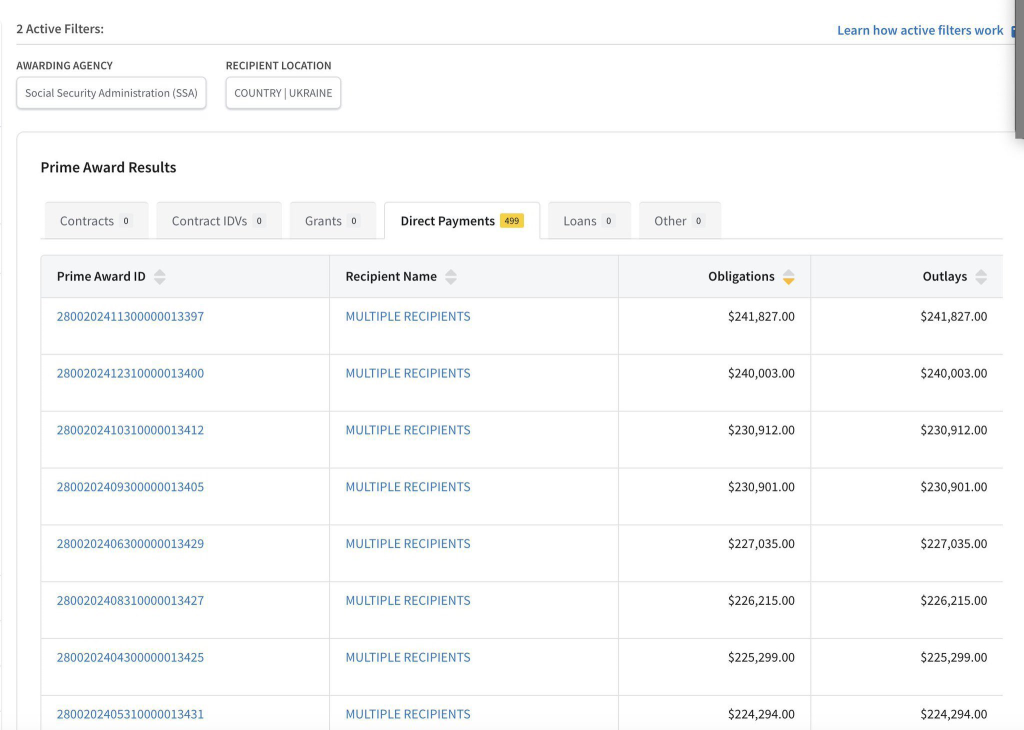The width and height of the screenshot is (1024, 730).
Task: Open the Contract IDVs tab
Action: (x=218, y=221)
